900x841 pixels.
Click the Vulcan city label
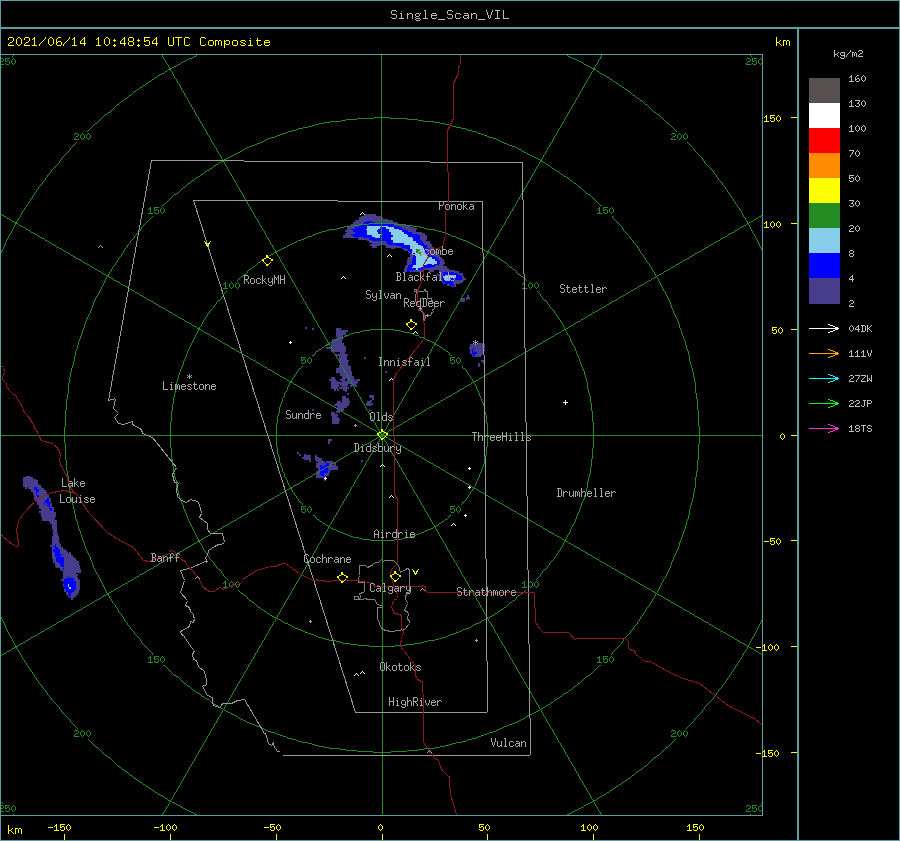pyautogui.click(x=509, y=743)
